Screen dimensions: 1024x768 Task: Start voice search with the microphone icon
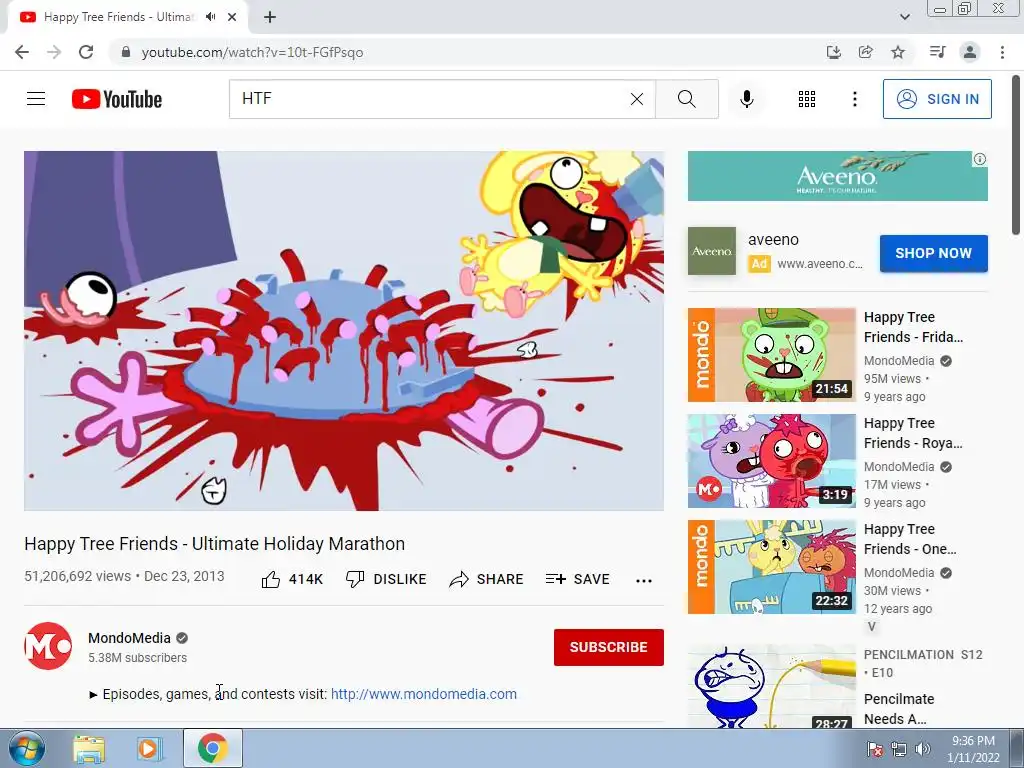tap(746, 99)
